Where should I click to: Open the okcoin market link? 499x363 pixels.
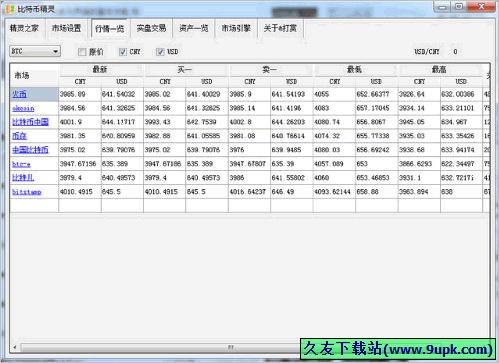click(x=23, y=108)
